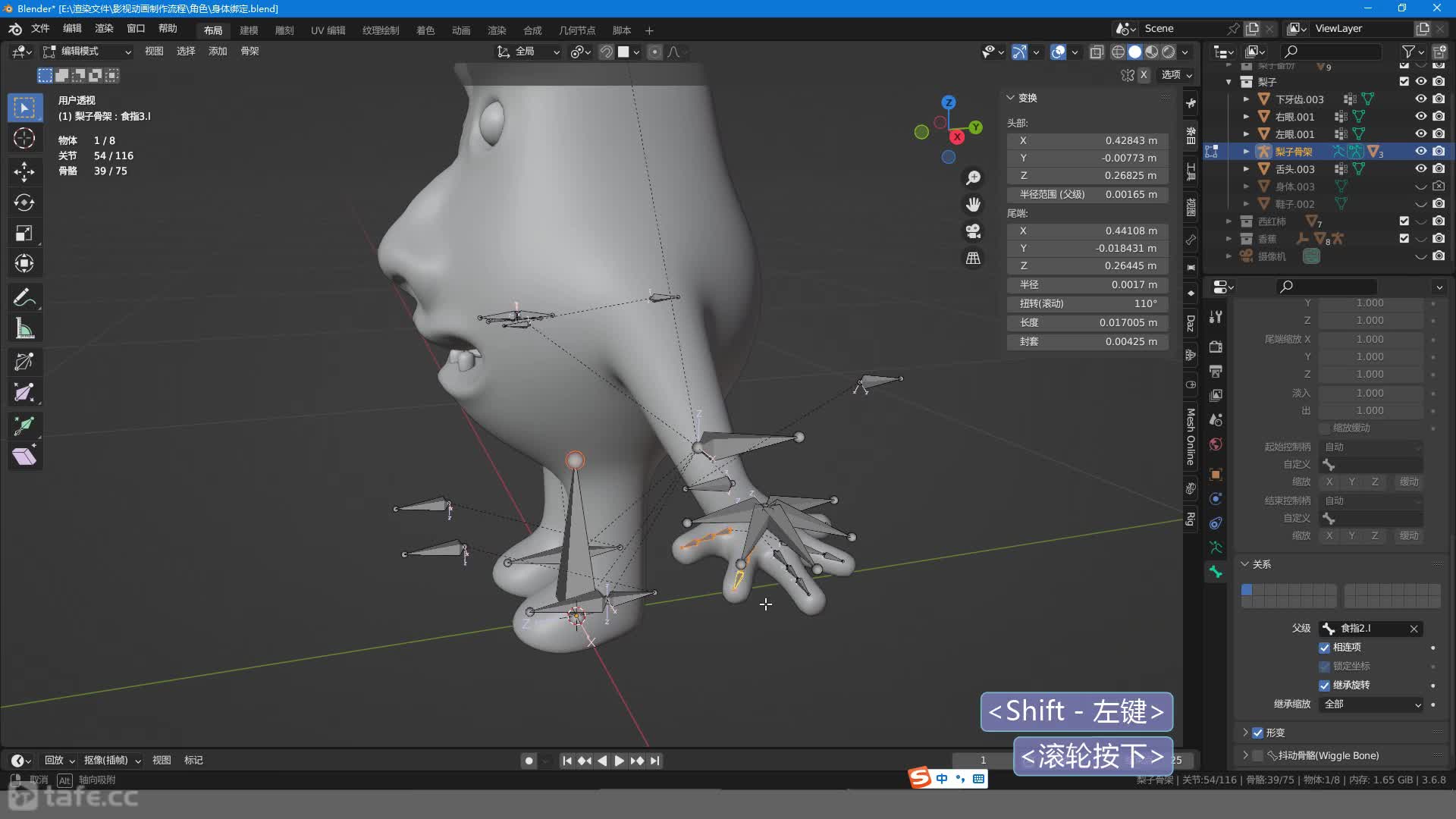This screenshot has height=819, width=1456.
Task: Toggle X-ray display in viewport header
Action: [1097, 52]
